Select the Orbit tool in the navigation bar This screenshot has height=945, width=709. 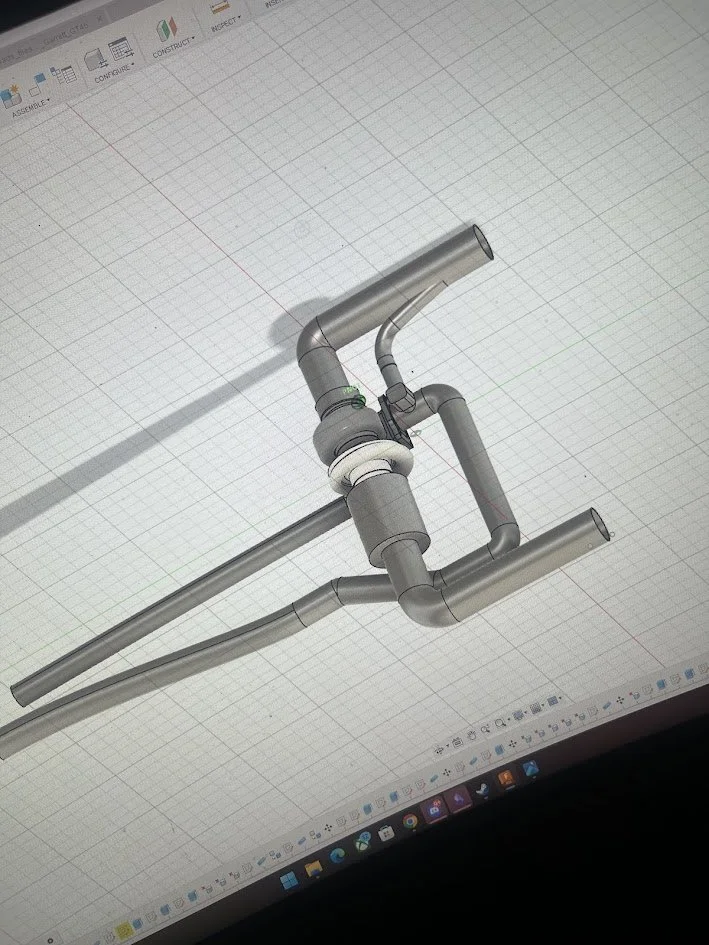(438, 749)
